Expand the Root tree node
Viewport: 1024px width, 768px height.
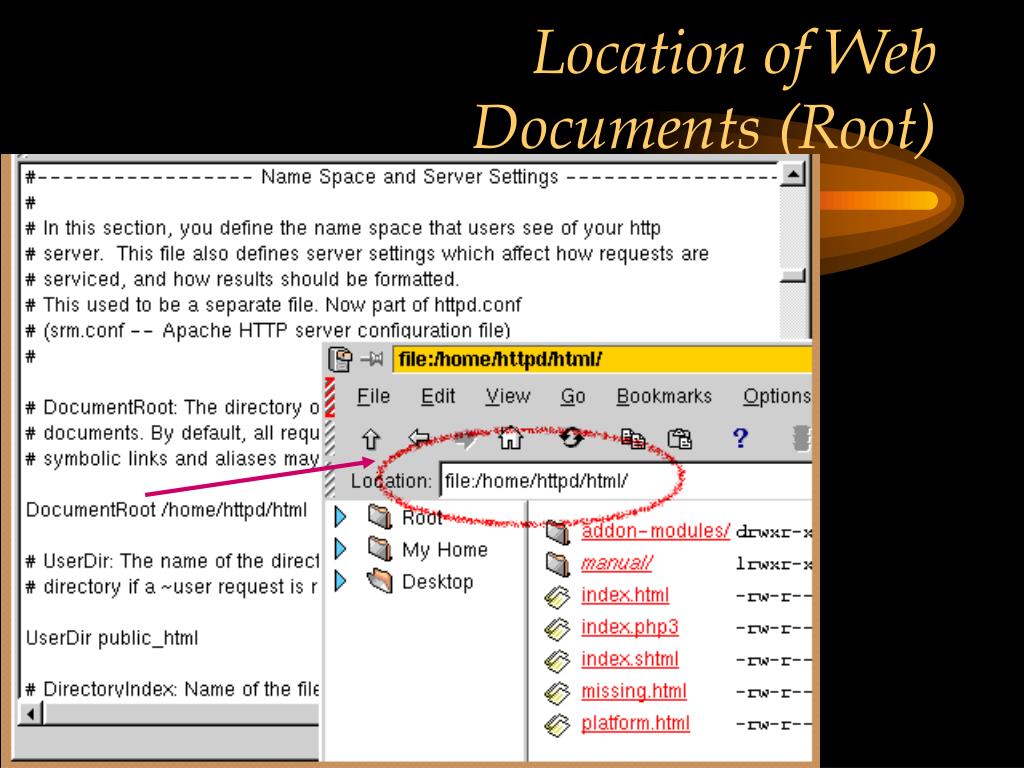(340, 517)
